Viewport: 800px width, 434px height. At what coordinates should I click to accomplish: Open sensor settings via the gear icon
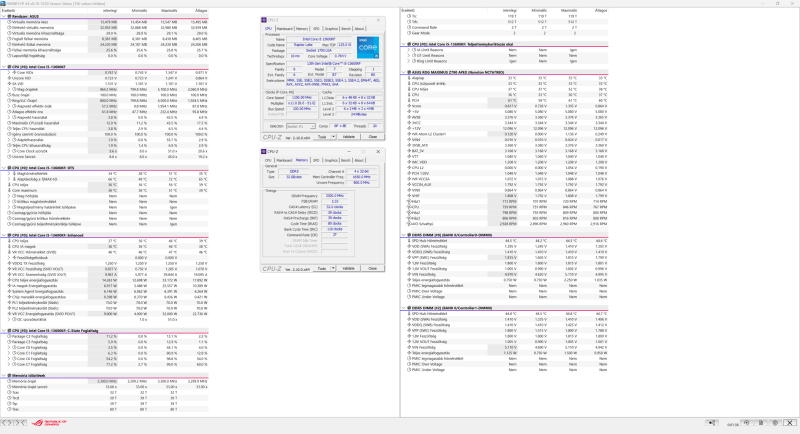tap(775, 423)
